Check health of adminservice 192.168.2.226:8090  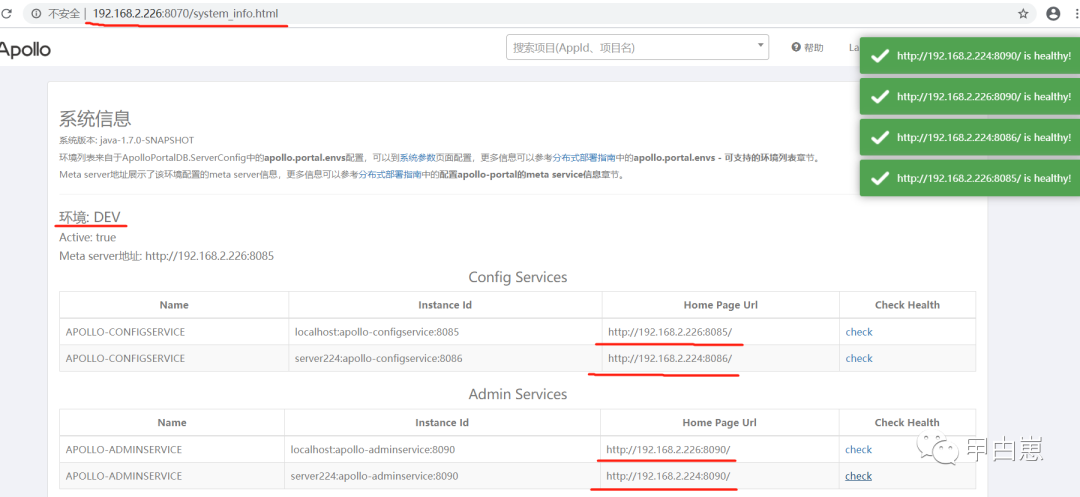click(x=858, y=450)
